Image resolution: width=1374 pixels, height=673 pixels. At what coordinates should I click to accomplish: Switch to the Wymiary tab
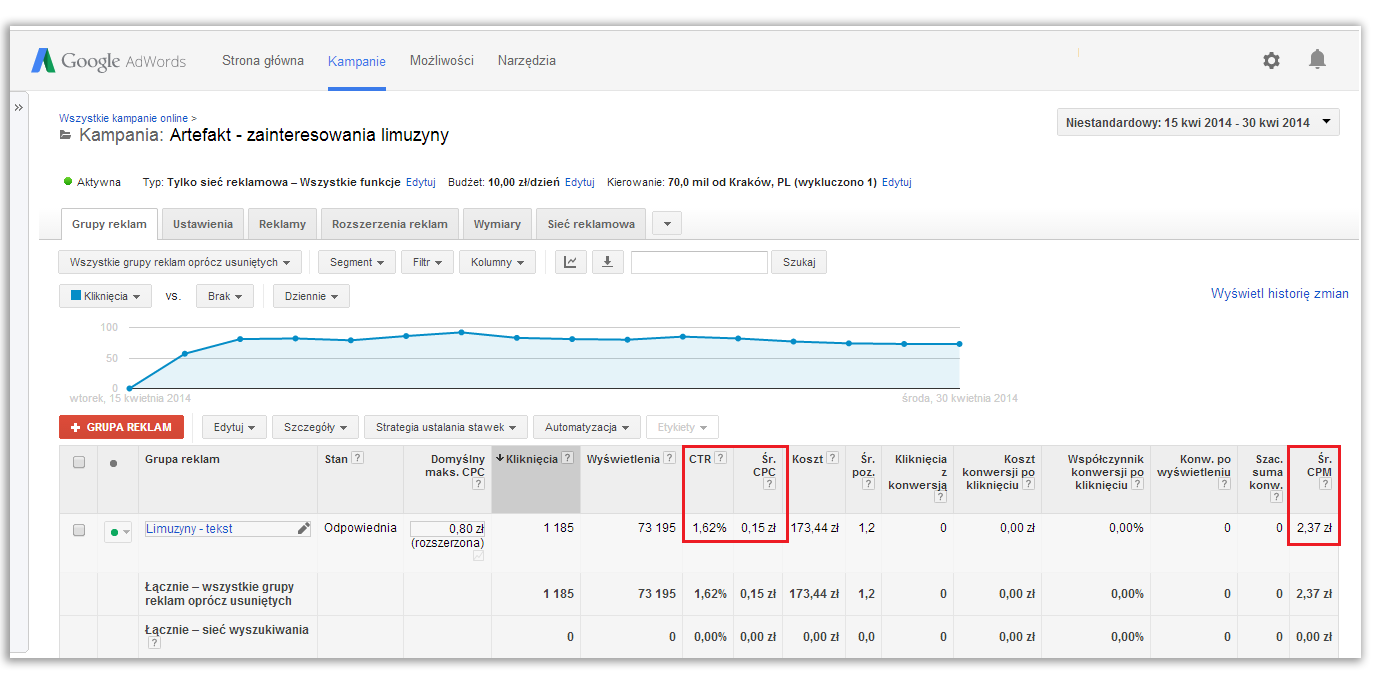click(x=497, y=224)
